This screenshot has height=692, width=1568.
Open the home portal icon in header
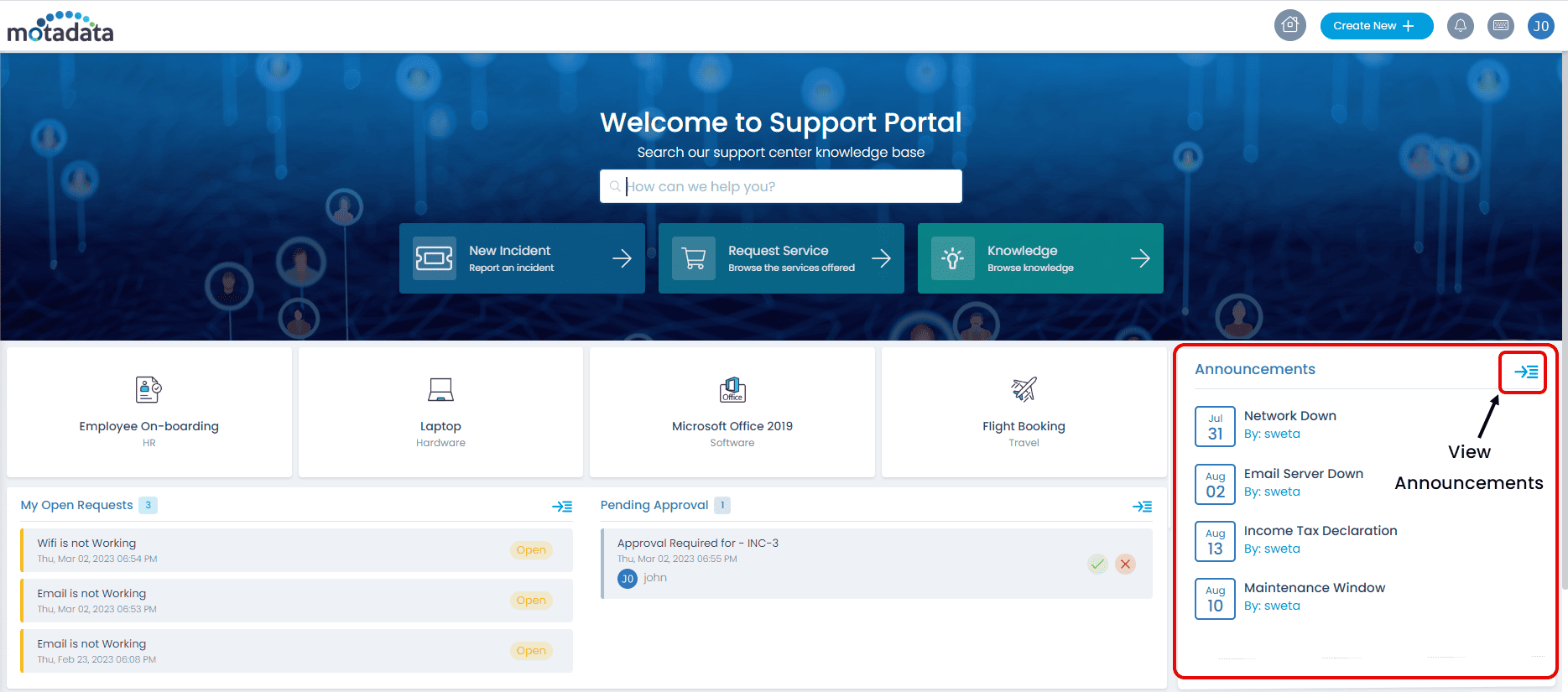pos(1290,25)
